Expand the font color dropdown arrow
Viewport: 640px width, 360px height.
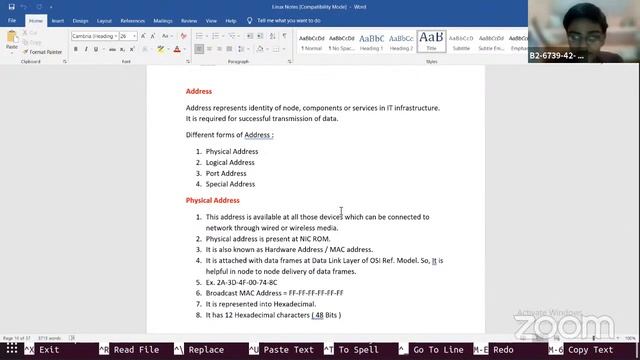(184, 49)
